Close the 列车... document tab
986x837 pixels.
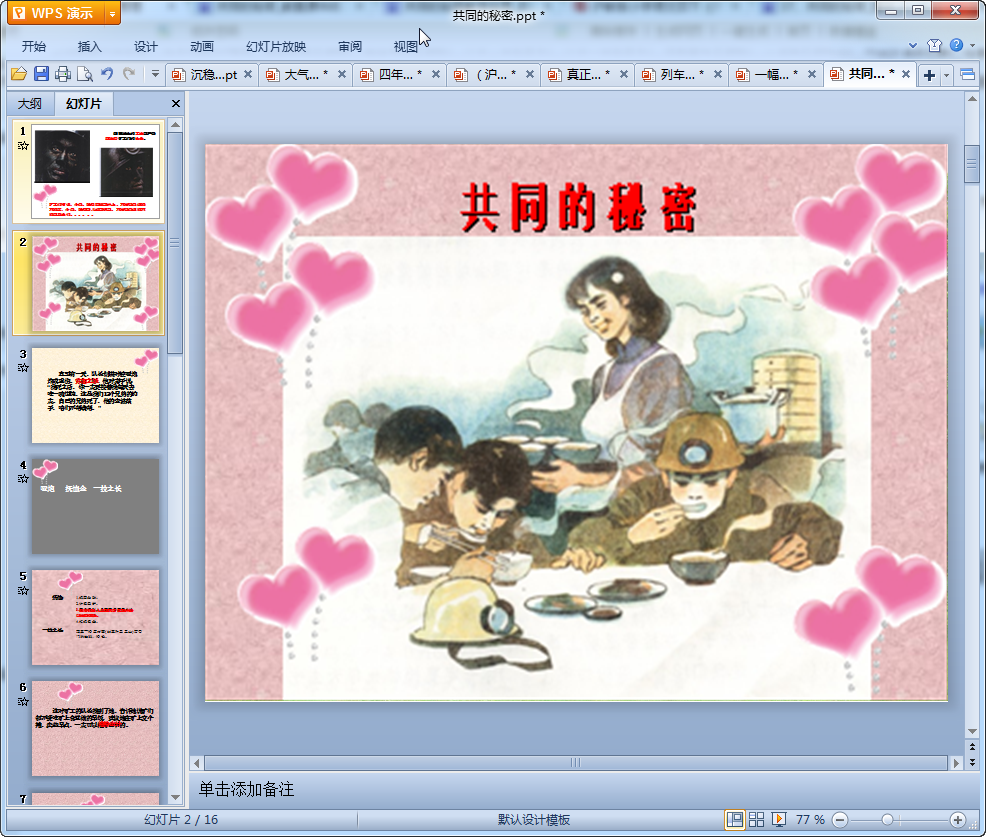pyautogui.click(x=717, y=74)
